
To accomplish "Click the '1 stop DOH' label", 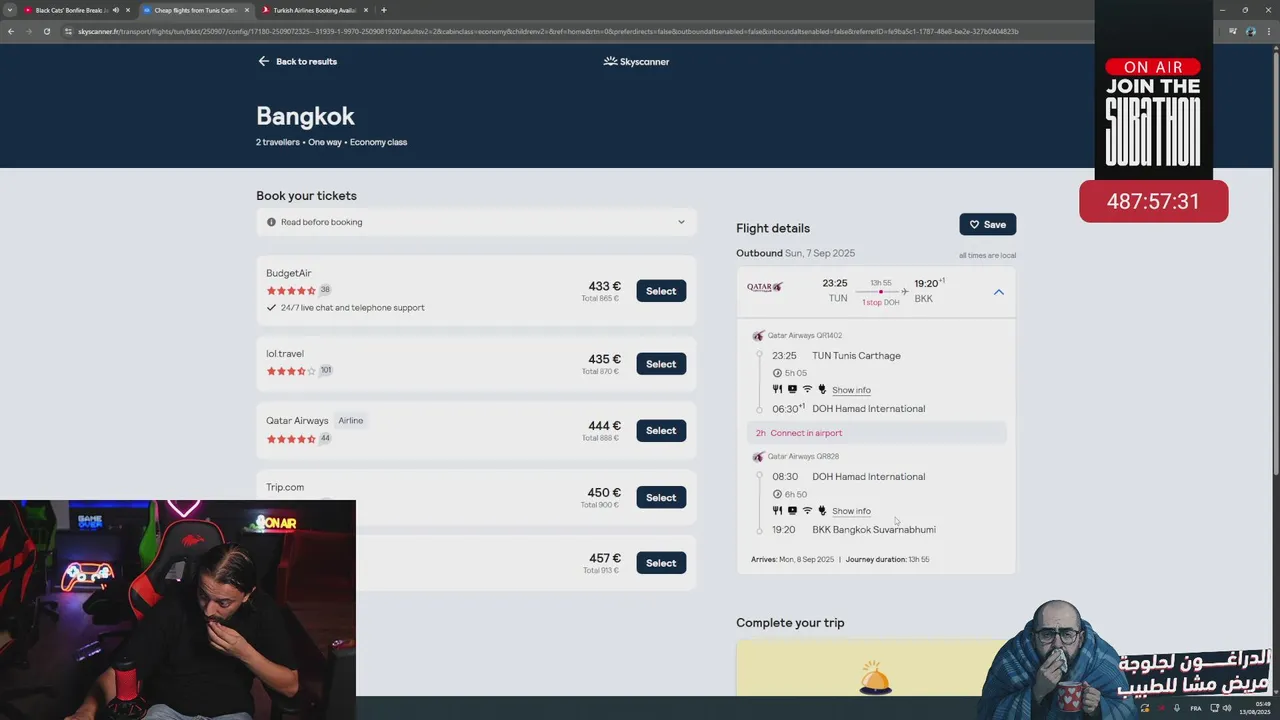I will click(x=881, y=302).
